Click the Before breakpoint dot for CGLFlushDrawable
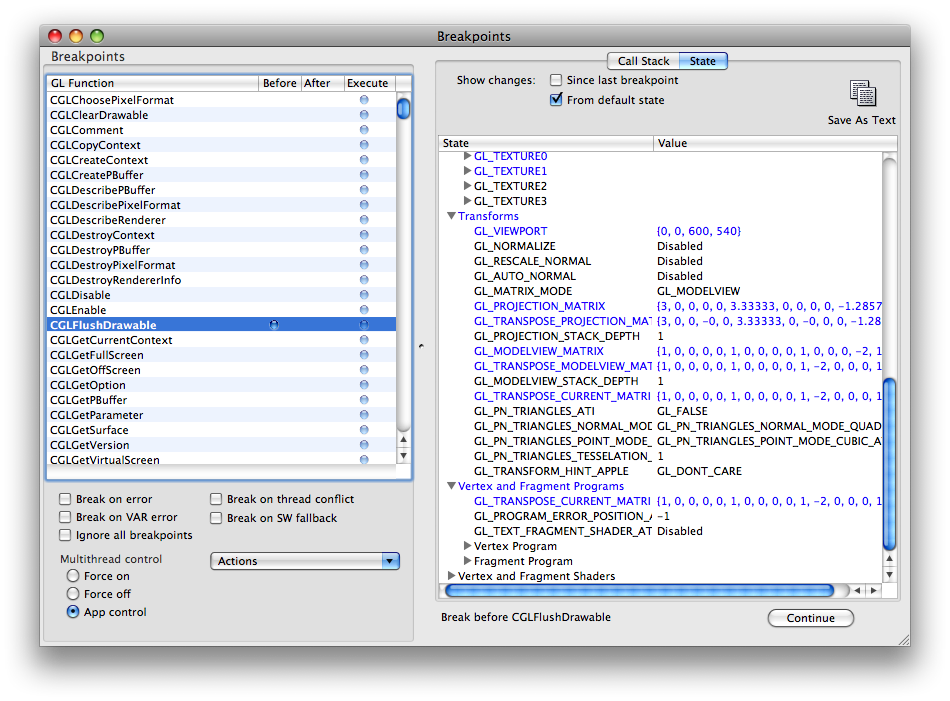The image size is (950, 701). click(274, 325)
